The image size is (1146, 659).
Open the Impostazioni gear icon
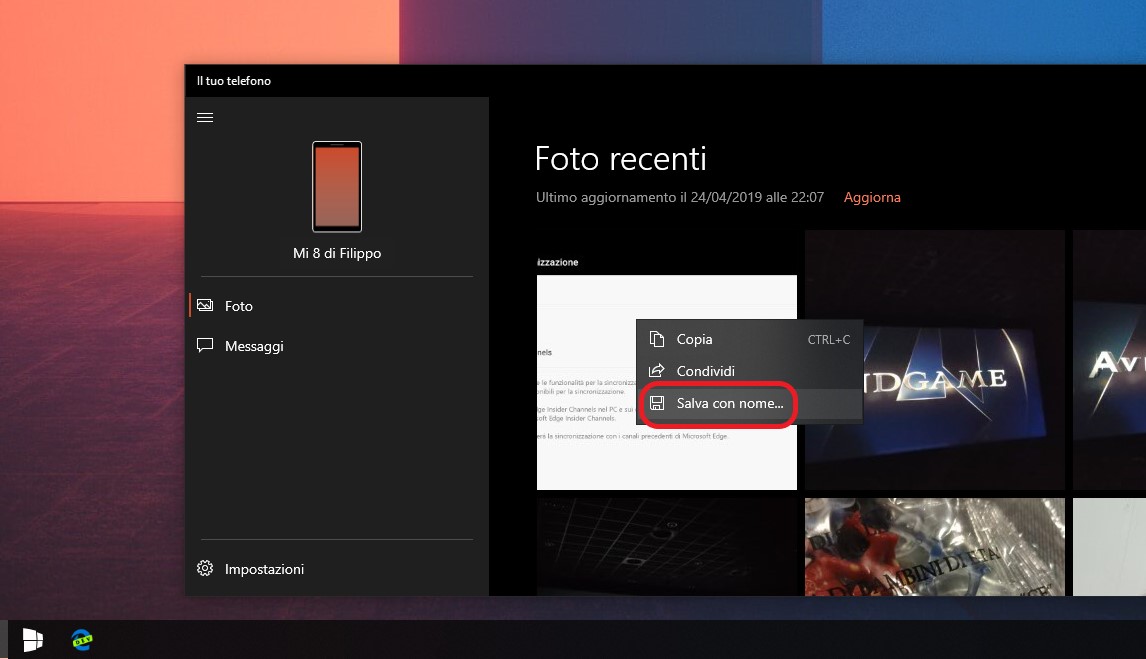tap(205, 568)
